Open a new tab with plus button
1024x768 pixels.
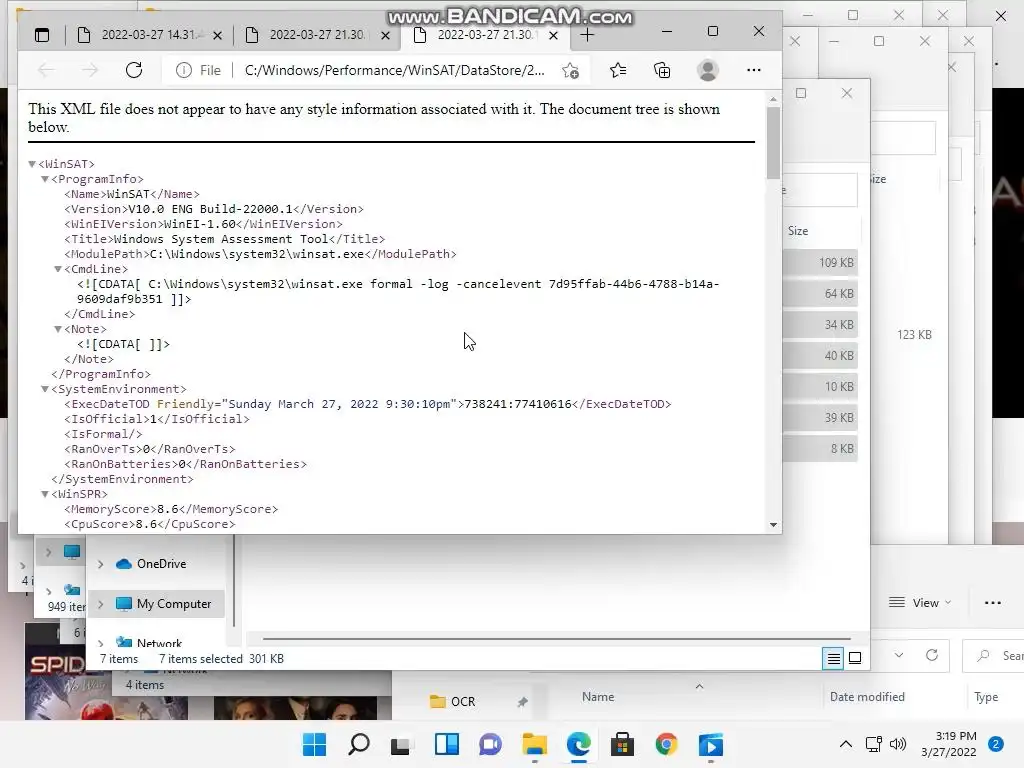coord(587,35)
